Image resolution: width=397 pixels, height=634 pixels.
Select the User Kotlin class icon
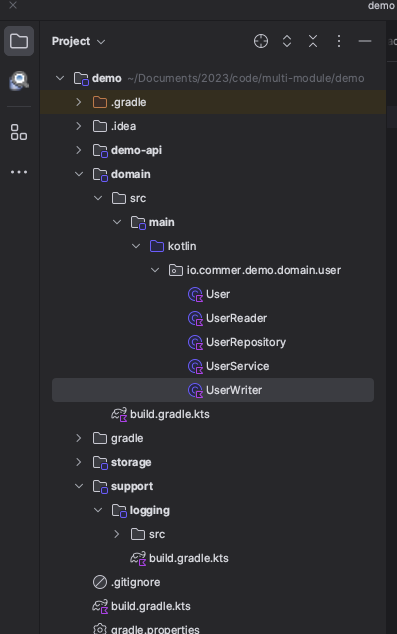[x=195, y=294]
